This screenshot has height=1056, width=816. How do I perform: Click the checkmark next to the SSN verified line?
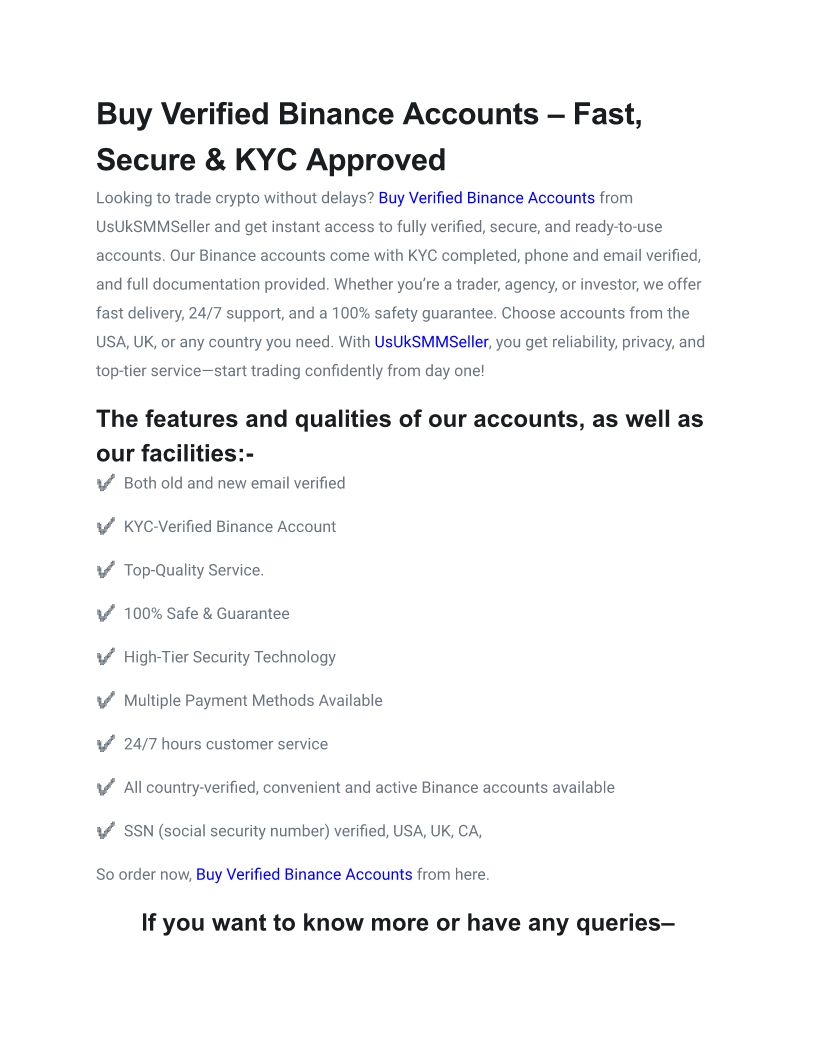[106, 831]
